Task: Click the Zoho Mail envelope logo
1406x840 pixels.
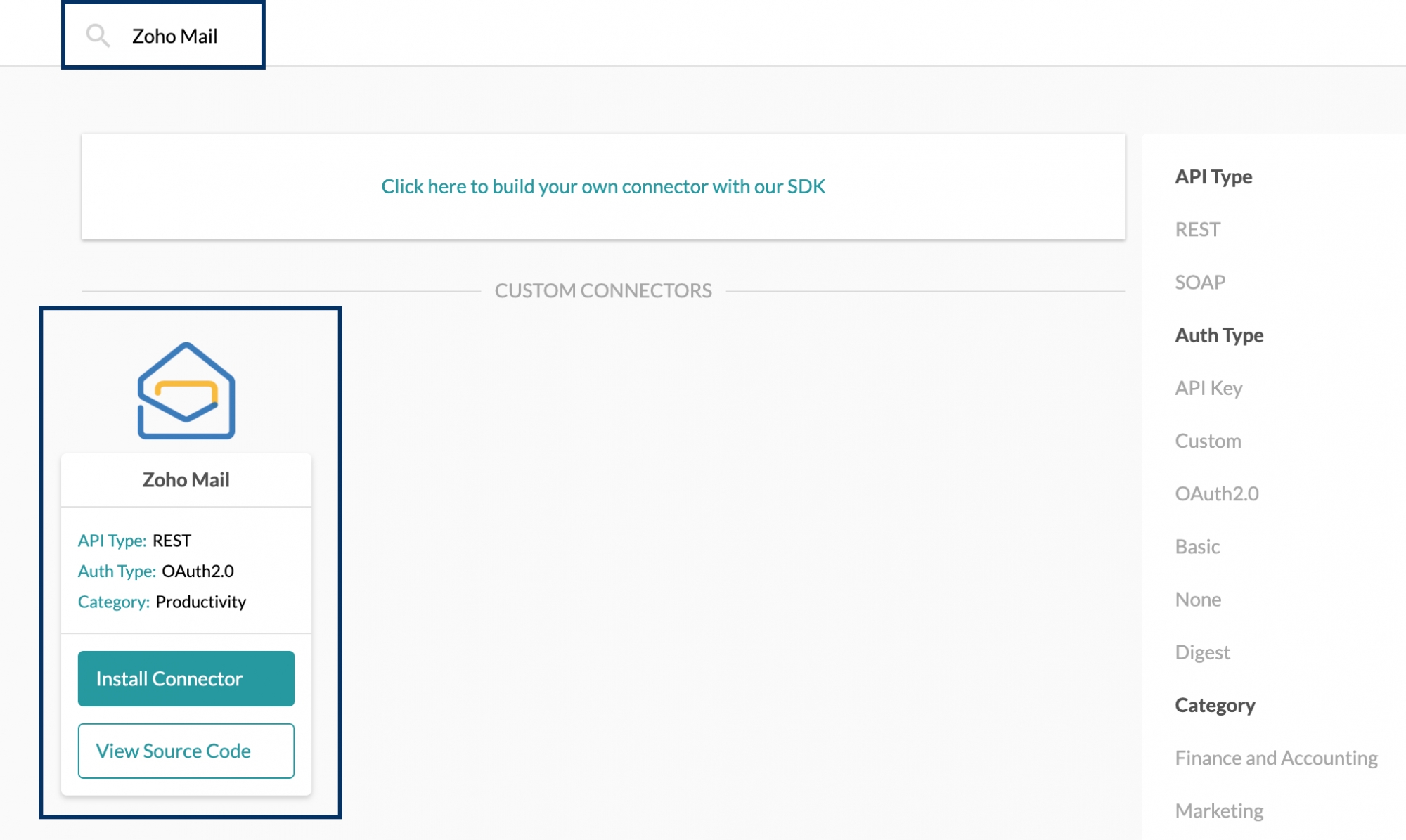Action: tap(186, 391)
